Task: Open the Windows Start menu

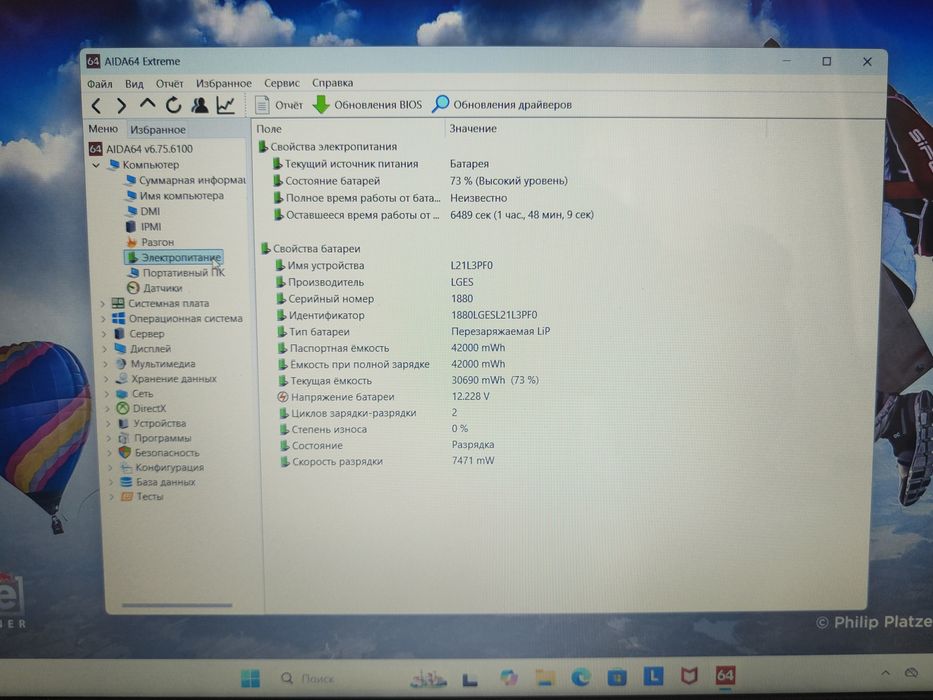Action: (251, 678)
